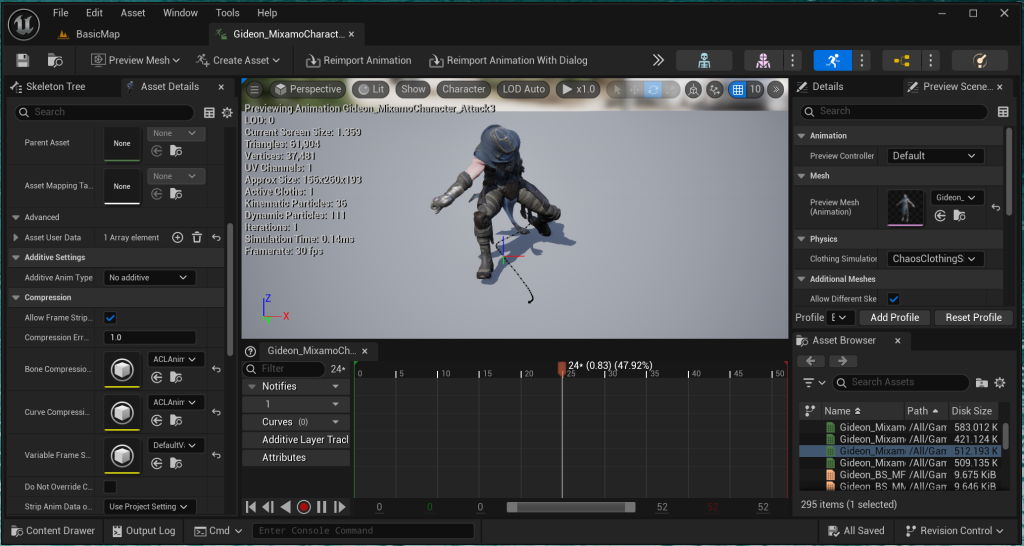The height and width of the screenshot is (546, 1024).
Task: Open the Asset menu
Action: coord(133,12)
